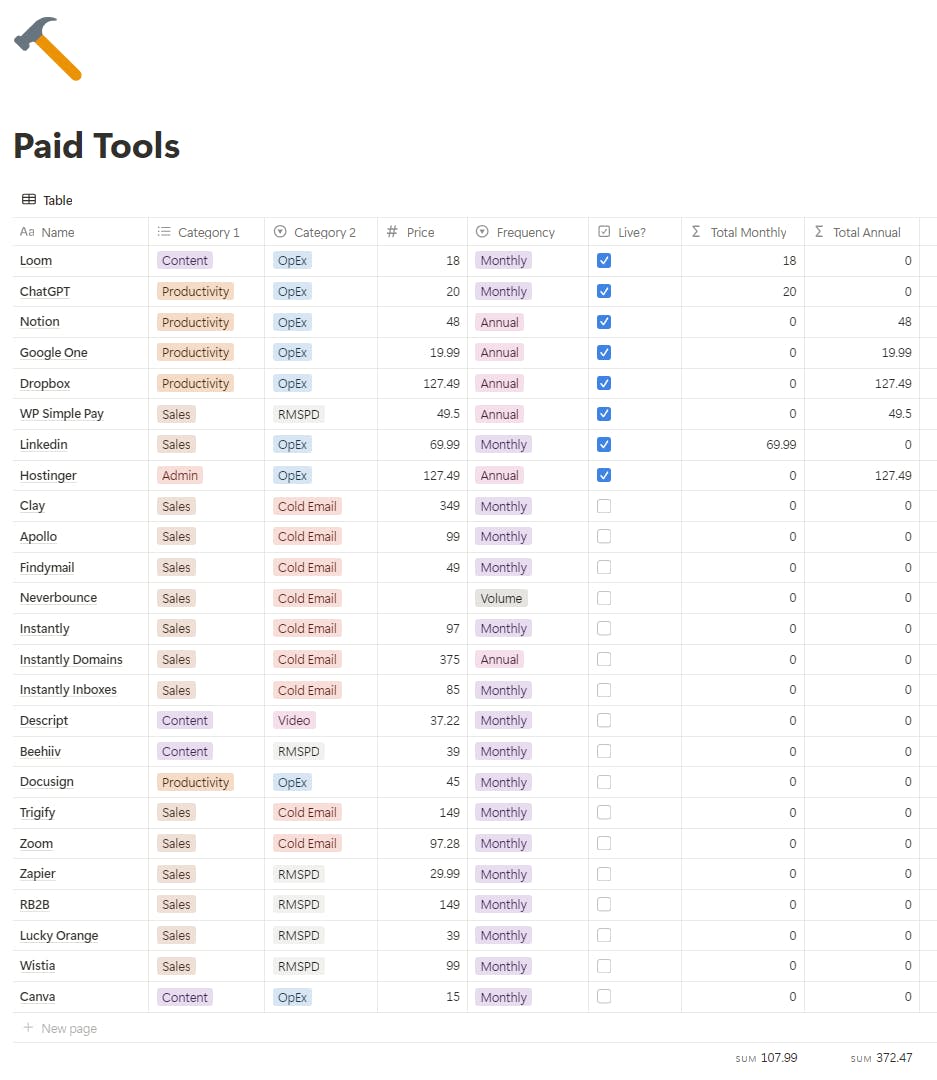Select price 97.28 in Zoom row

coord(444,843)
